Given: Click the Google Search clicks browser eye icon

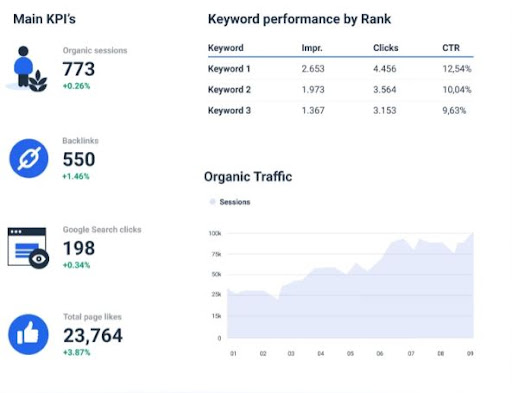Looking at the screenshot, I should (x=28, y=248).
